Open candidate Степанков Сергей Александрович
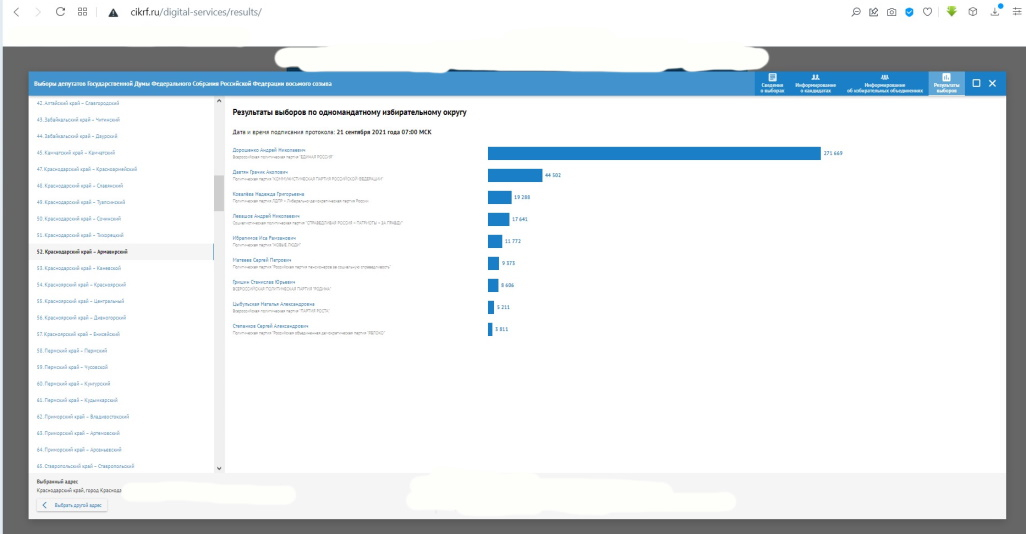The height and width of the screenshot is (534, 1026). click(270, 326)
